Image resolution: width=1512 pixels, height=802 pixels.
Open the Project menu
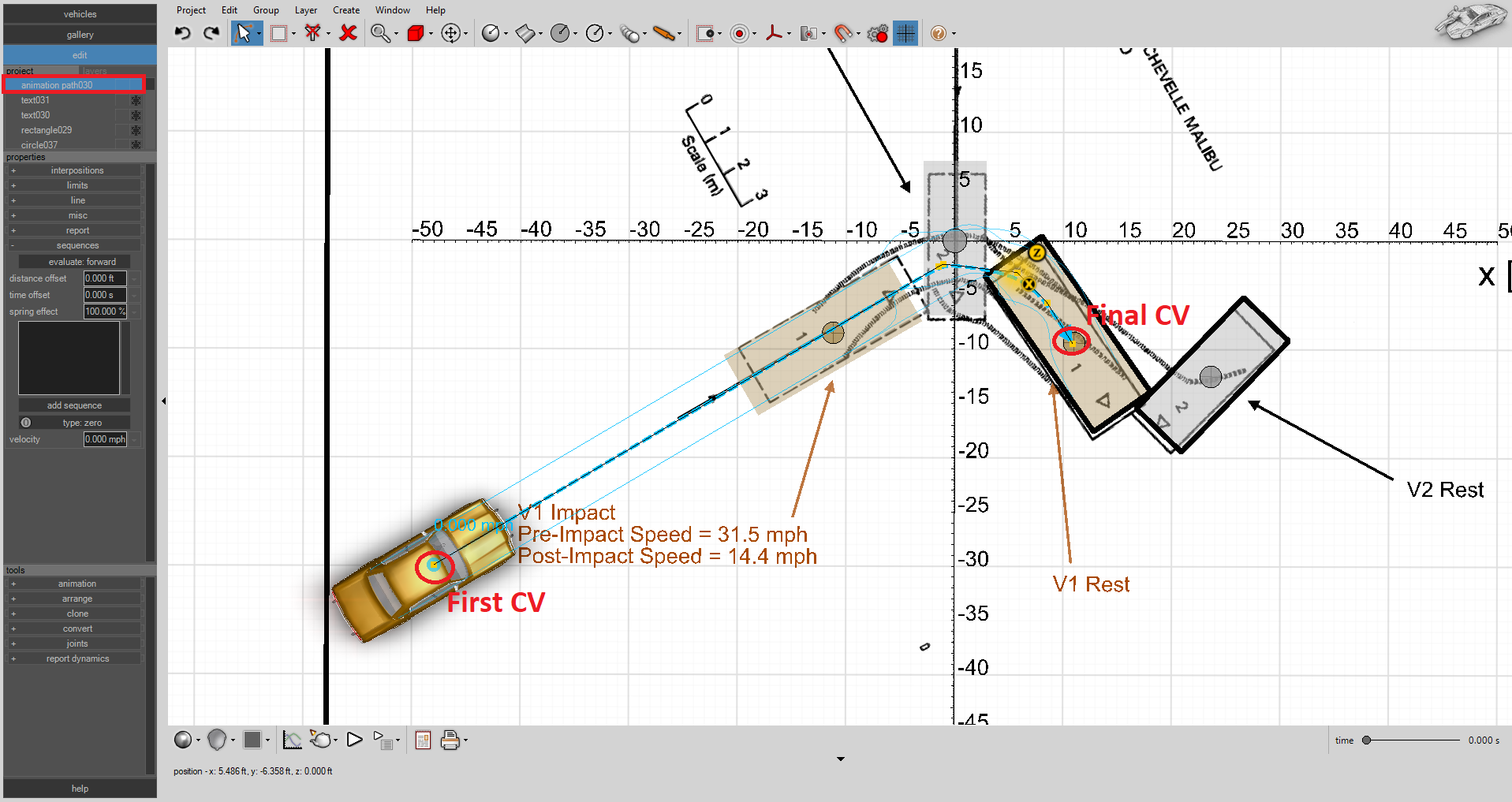191,10
